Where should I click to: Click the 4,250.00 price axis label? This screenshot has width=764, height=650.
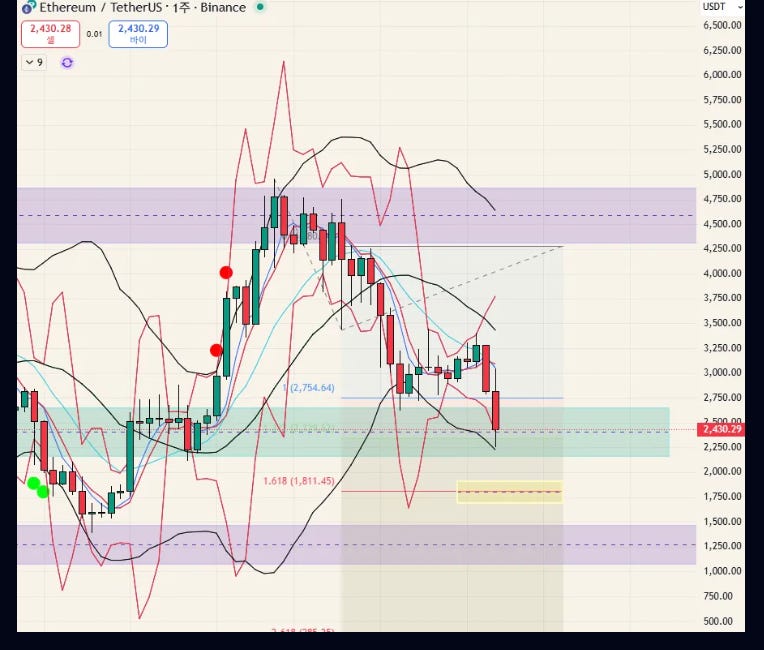point(723,248)
